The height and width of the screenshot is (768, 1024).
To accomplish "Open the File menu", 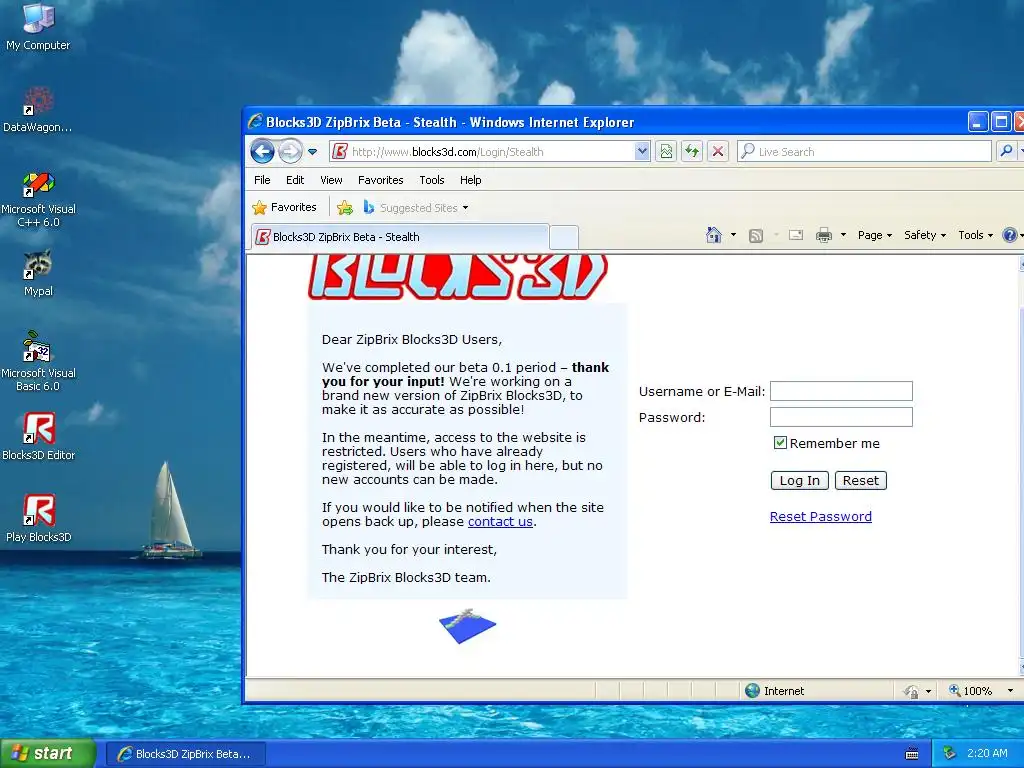I will point(262,180).
